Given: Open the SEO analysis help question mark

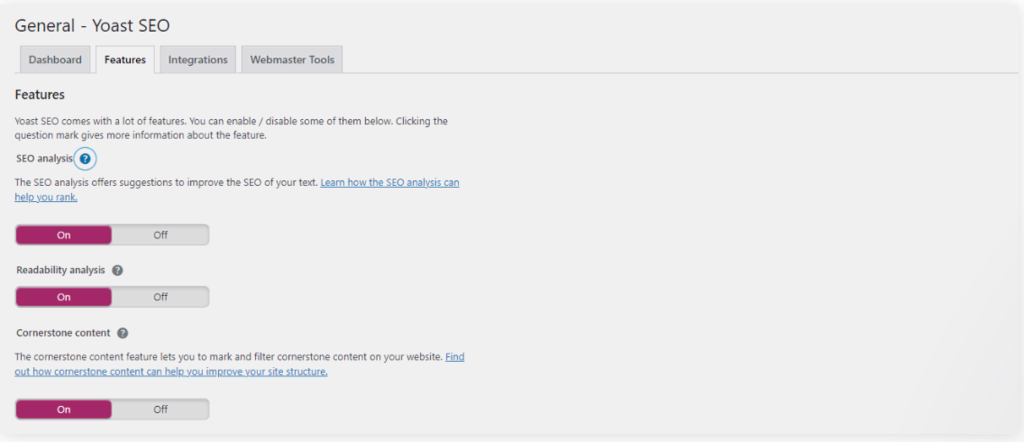Looking at the screenshot, I should [x=85, y=159].
